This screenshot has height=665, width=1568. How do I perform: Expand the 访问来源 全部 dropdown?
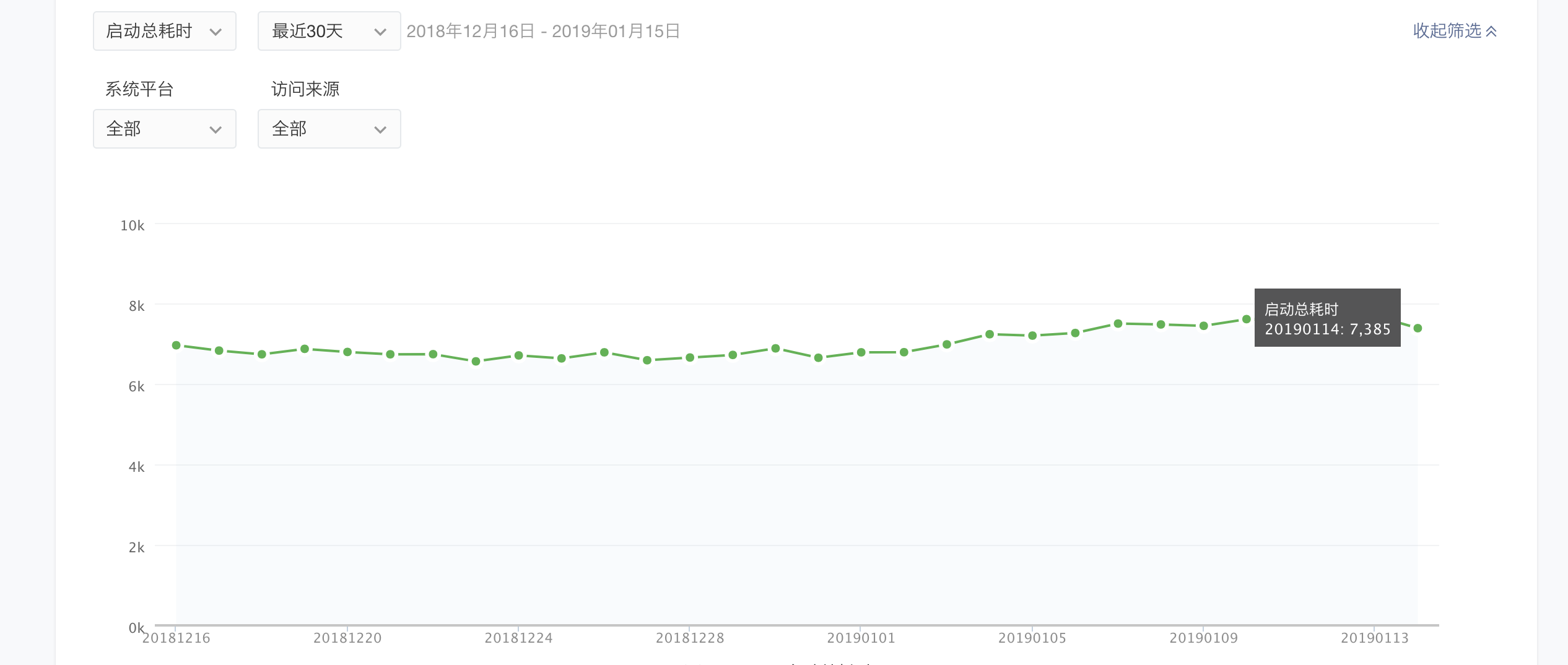(x=329, y=129)
